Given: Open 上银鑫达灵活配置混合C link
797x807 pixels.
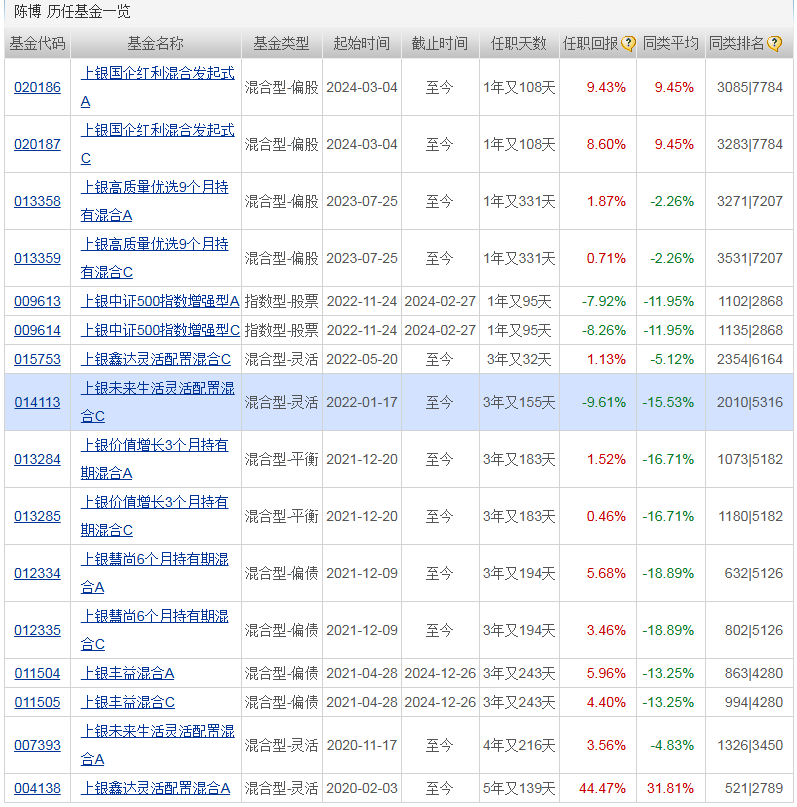Looking at the screenshot, I should click(x=156, y=360).
